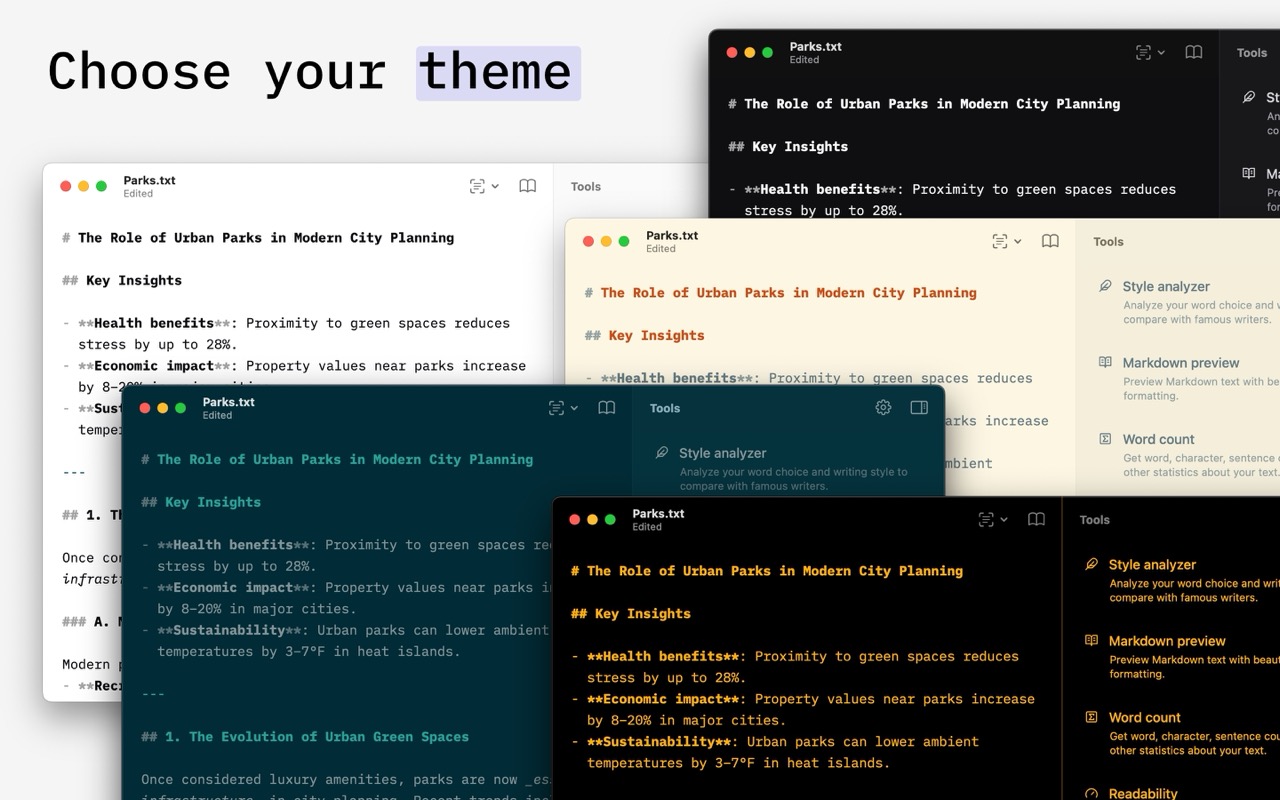Click the book icon in white window

(528, 186)
